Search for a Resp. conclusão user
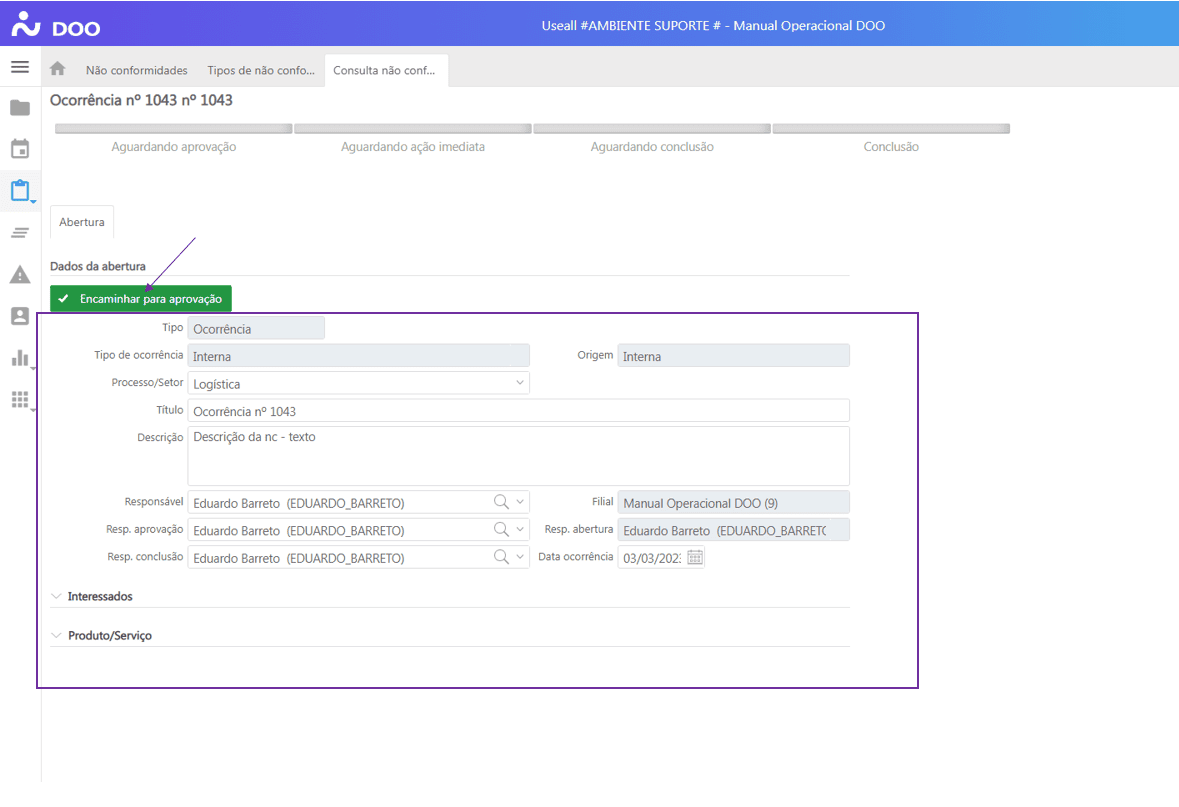The image size is (1179, 807). (501, 557)
